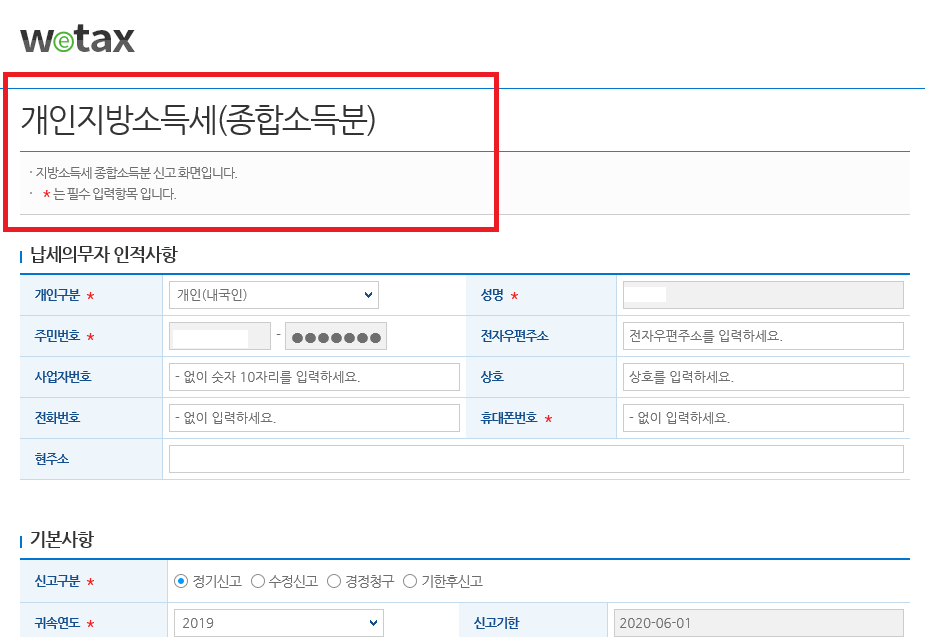The width and height of the screenshot is (925, 637).
Task: Click the 성명 input field
Action: [763, 295]
